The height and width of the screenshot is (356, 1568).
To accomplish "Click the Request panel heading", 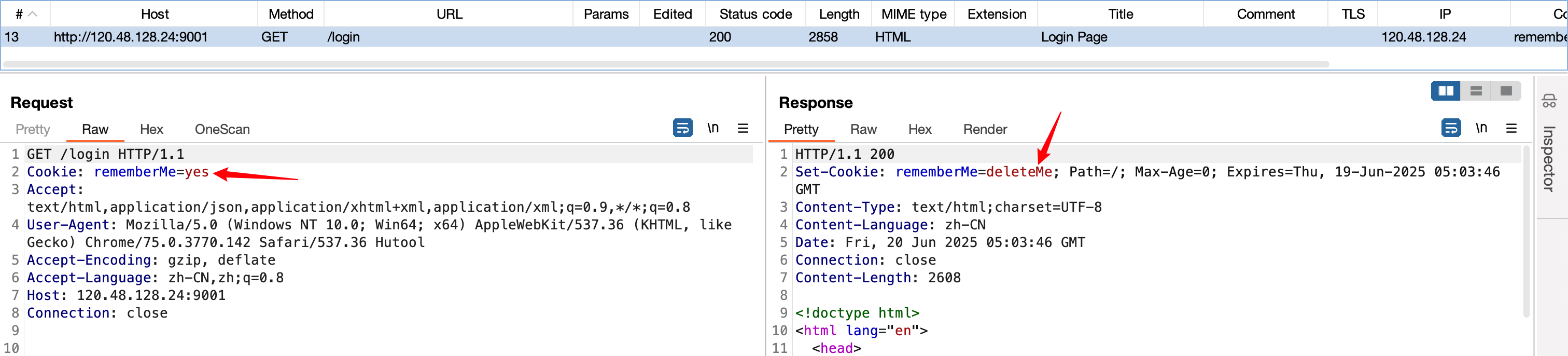I will pyautogui.click(x=41, y=102).
